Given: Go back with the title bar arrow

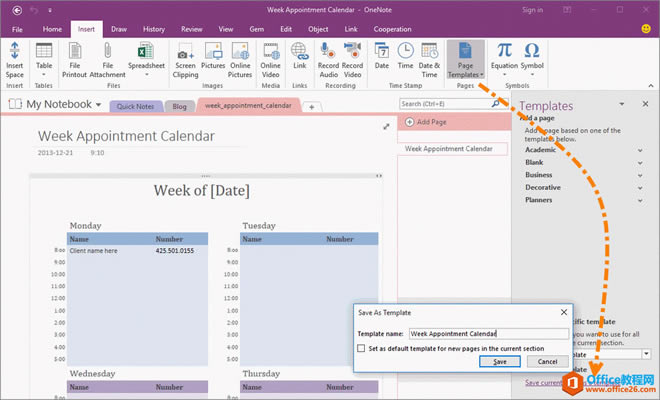Looking at the screenshot, I should pyautogui.click(x=17, y=10).
